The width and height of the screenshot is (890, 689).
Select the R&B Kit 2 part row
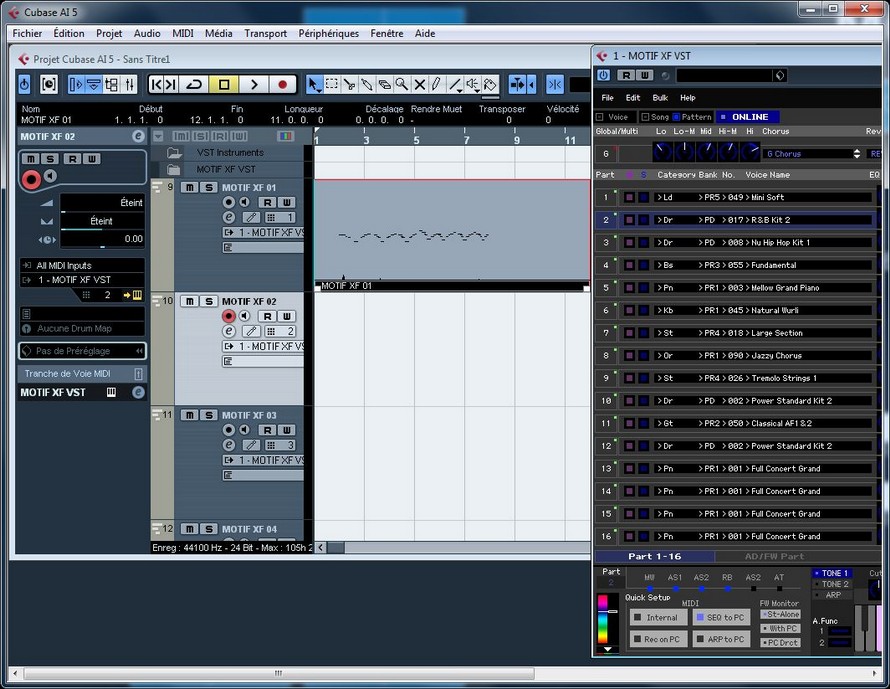tap(770, 220)
